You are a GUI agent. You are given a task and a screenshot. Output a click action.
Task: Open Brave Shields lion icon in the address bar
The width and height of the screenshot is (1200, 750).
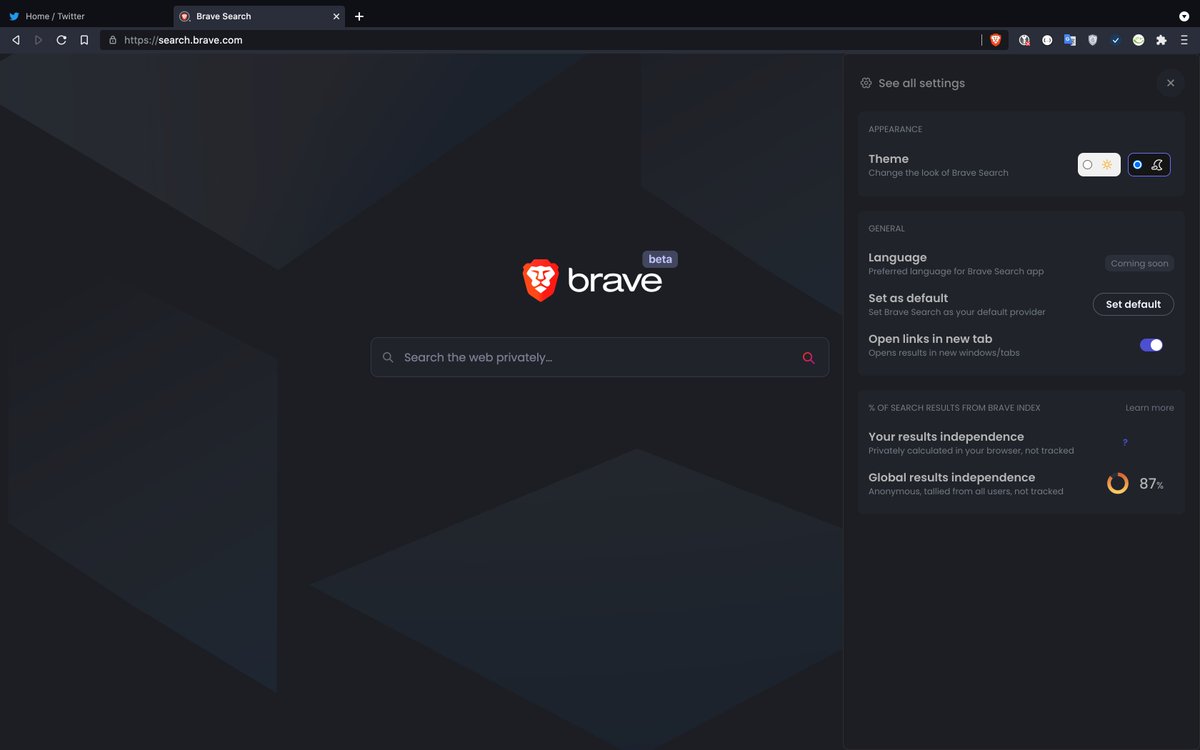tap(995, 40)
